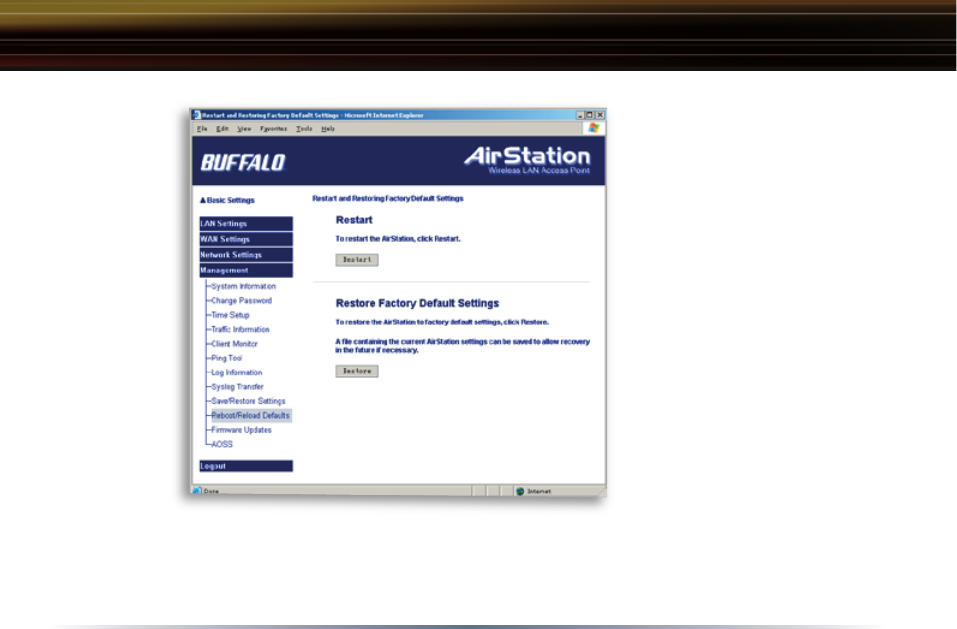957x629 pixels.
Task: Click the Windows logo throbber icon
Action: click(x=593, y=128)
